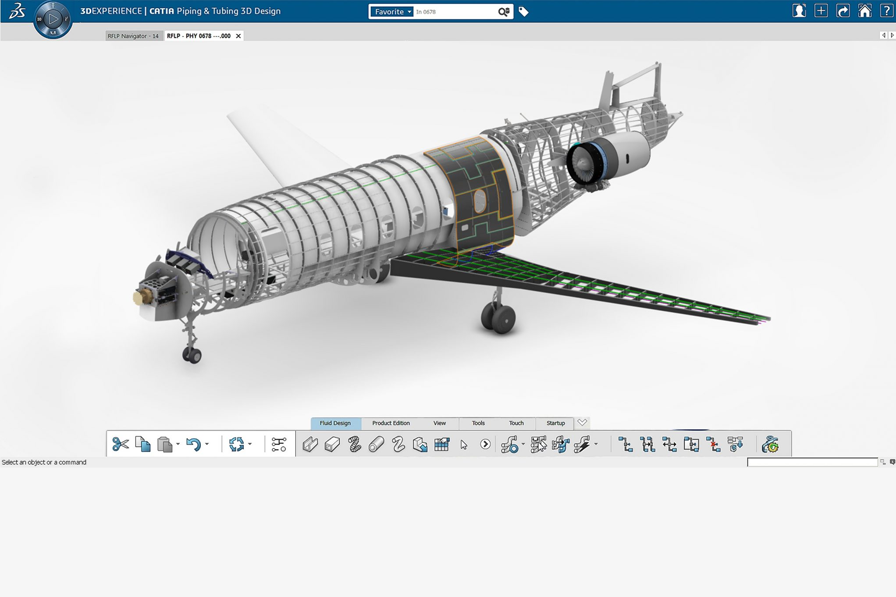Click the share arrow icon
This screenshot has width=896, height=597.
click(843, 11)
